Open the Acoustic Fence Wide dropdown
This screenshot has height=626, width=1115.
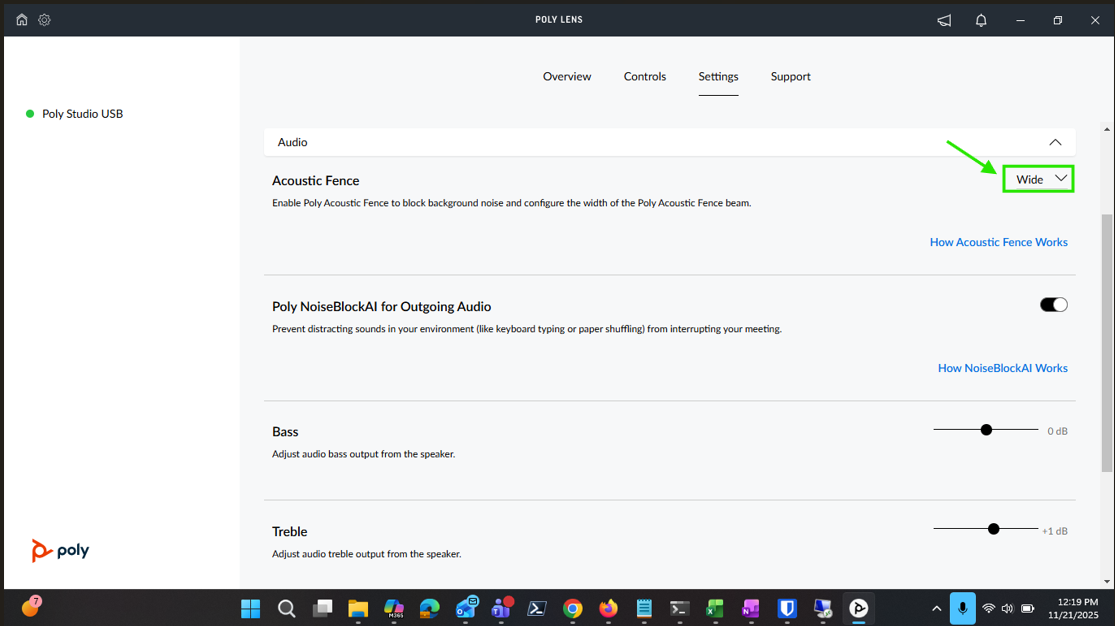[x=1038, y=179]
